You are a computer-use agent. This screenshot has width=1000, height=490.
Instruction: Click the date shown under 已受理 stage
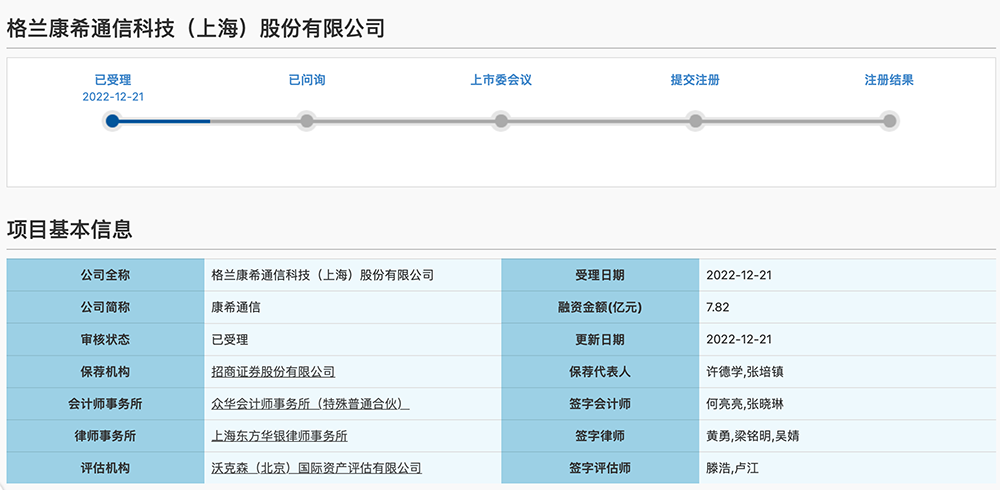tap(113, 97)
